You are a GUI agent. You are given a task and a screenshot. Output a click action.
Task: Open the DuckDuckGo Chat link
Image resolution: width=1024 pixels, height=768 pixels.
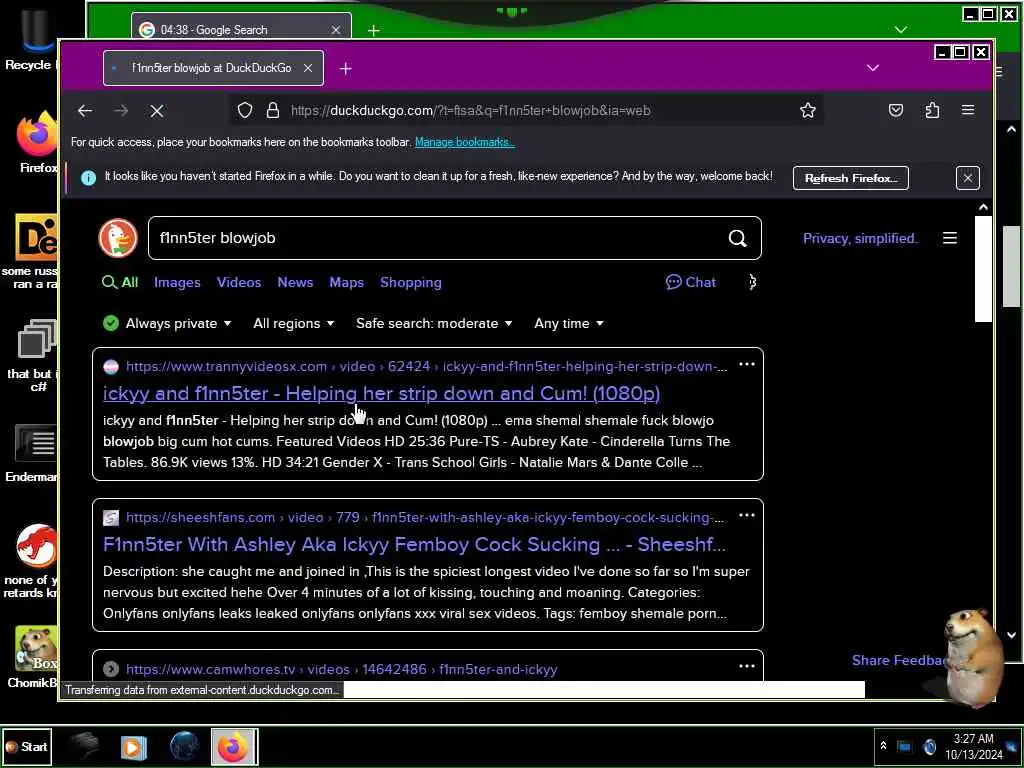point(691,282)
